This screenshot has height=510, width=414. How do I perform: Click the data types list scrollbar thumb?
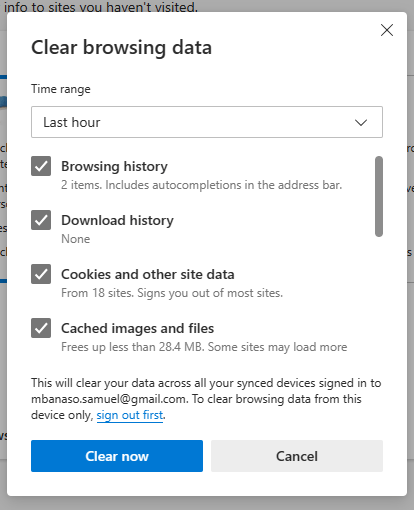tap(379, 196)
